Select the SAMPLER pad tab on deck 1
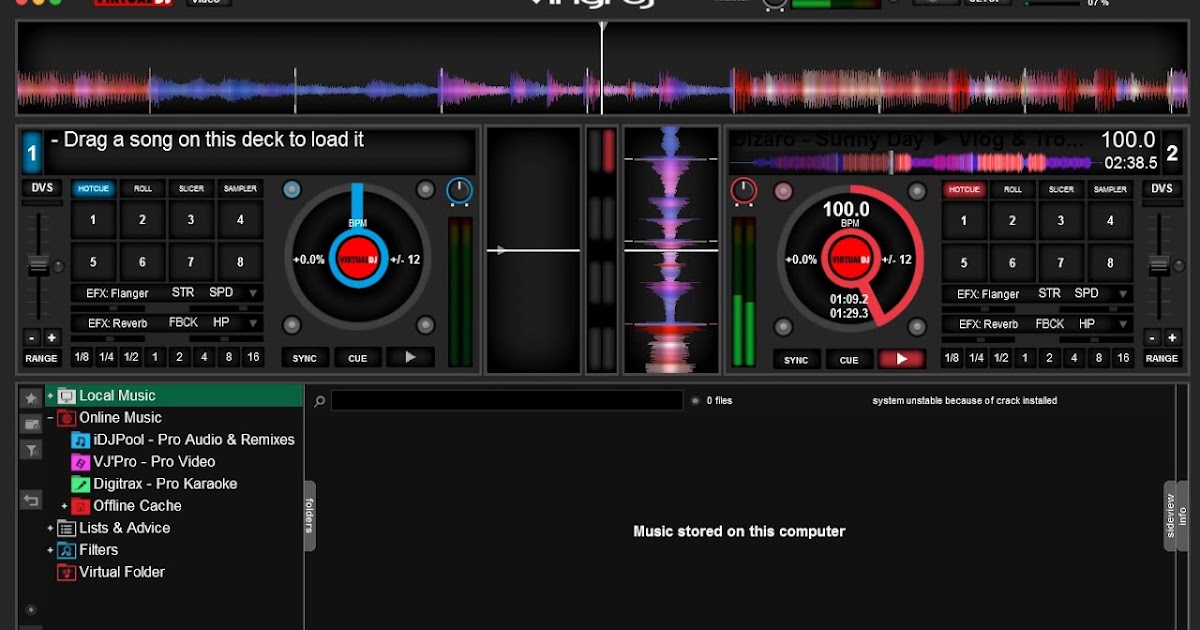 click(x=240, y=188)
